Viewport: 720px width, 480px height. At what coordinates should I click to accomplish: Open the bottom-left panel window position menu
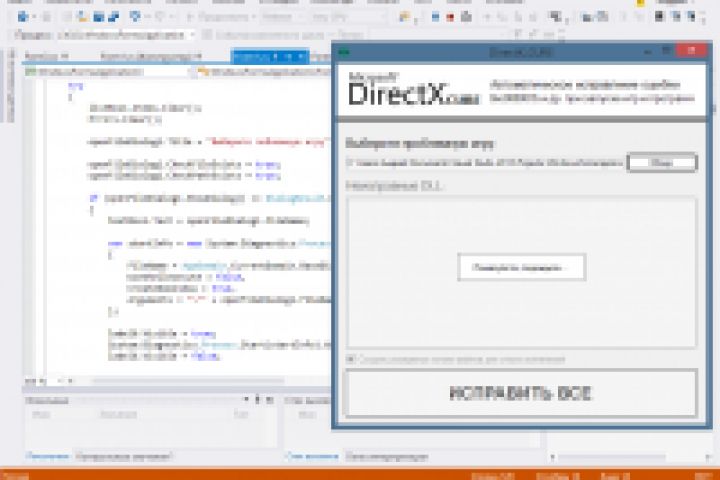point(246,400)
